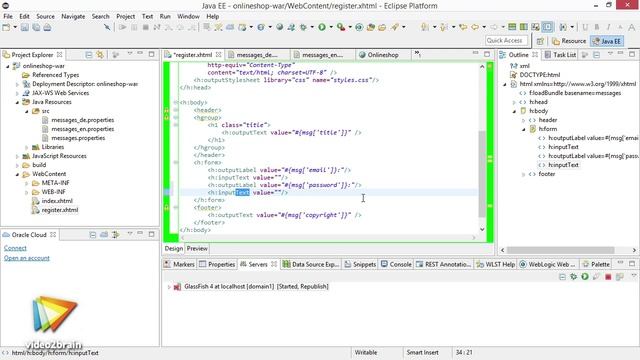Image resolution: width=640 pixels, height=360 pixels.
Task: Click the Print toolbar icon
Action: pos(47,27)
